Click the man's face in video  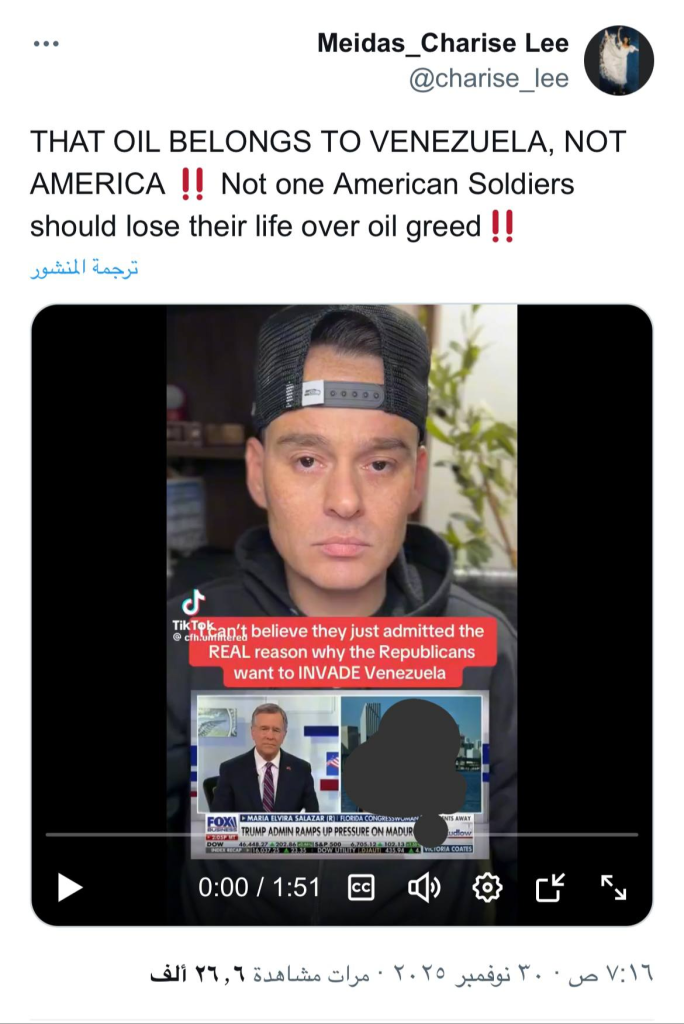[340, 480]
